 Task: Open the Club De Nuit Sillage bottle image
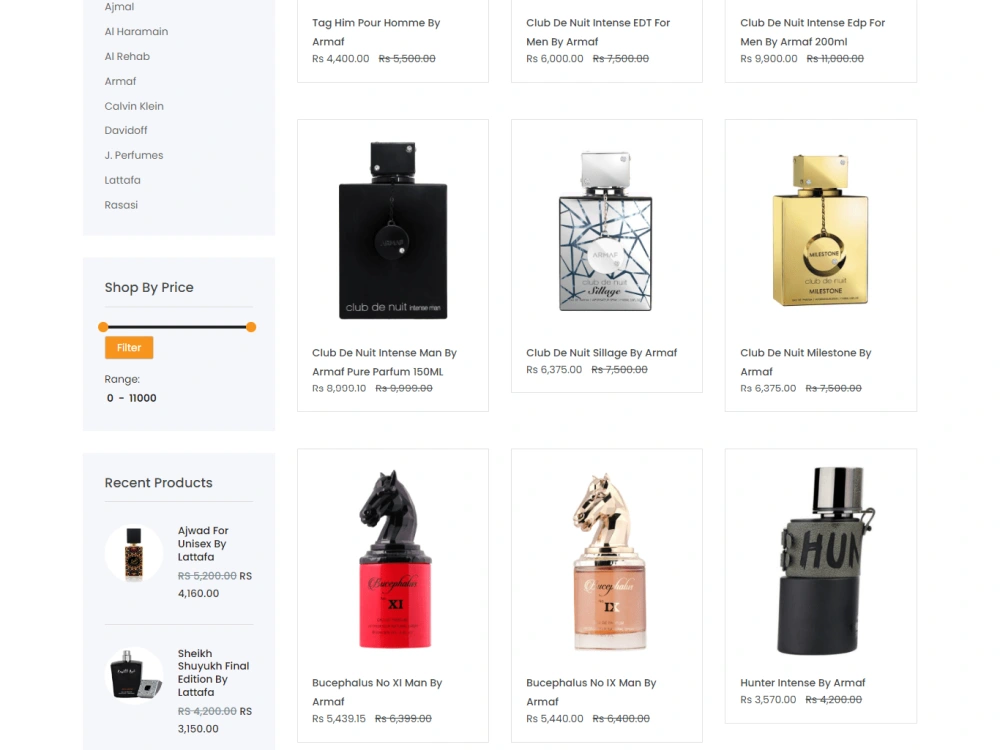[x=606, y=232]
